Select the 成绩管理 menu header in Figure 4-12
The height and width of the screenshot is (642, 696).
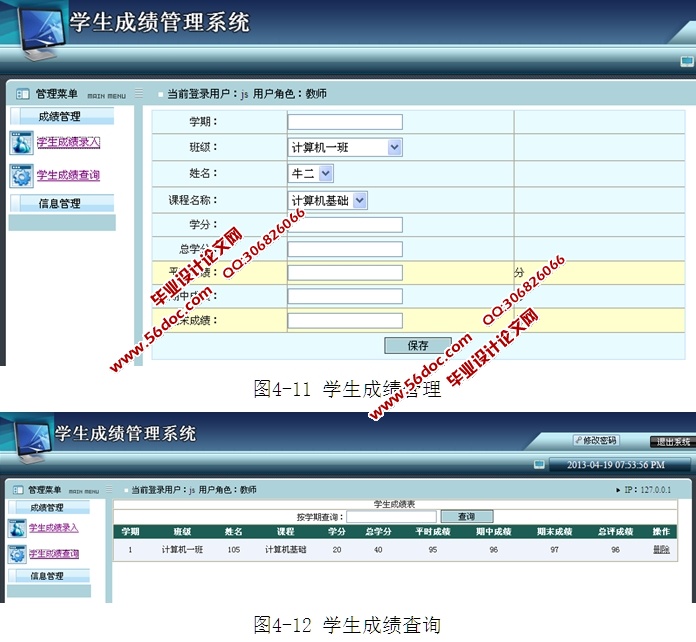coord(49,507)
